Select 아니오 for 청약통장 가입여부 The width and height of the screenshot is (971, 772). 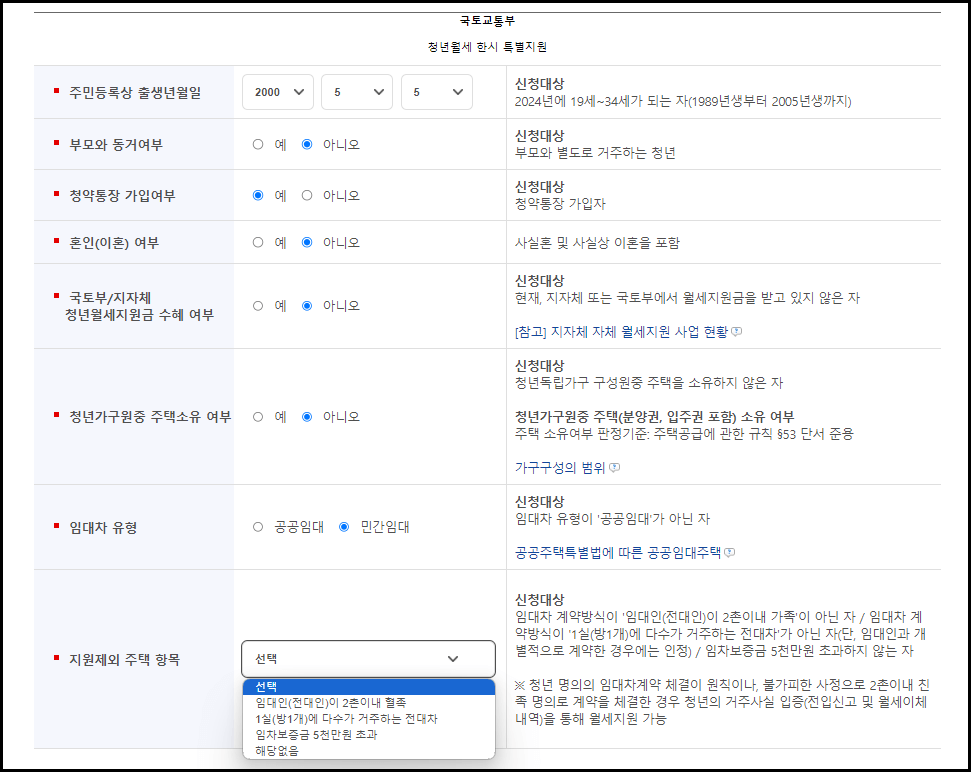(306, 194)
